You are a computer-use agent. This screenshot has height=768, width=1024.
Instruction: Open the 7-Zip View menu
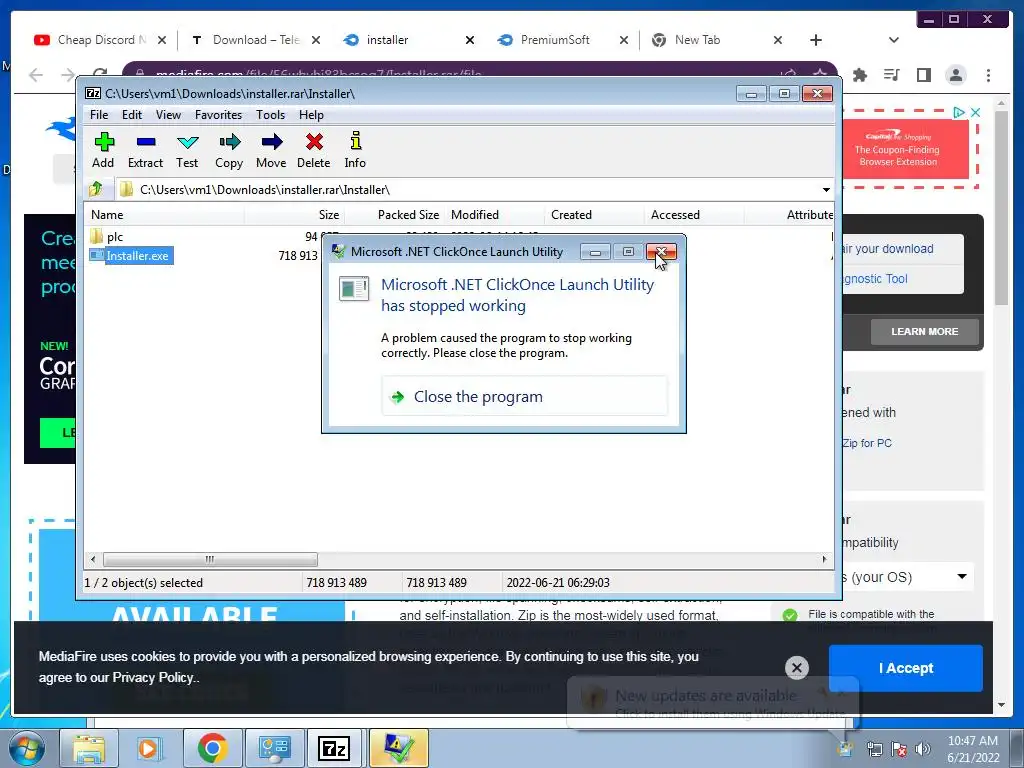(x=168, y=115)
